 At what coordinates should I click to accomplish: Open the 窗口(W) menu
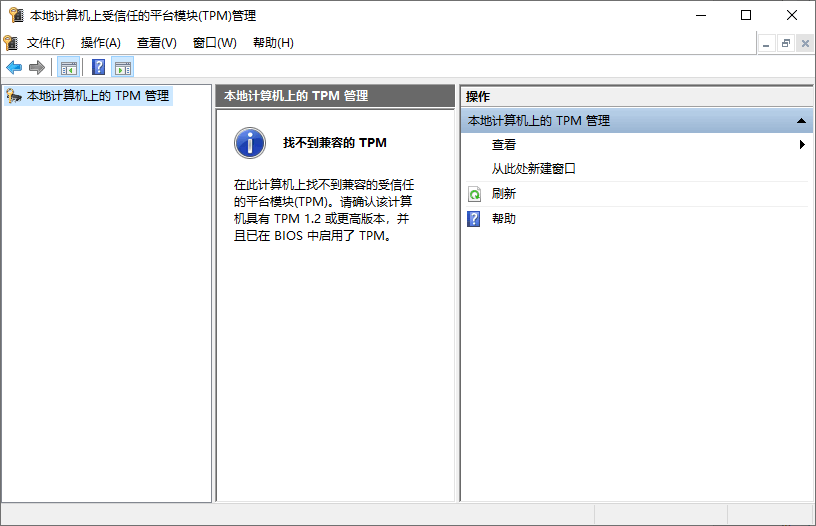click(214, 43)
